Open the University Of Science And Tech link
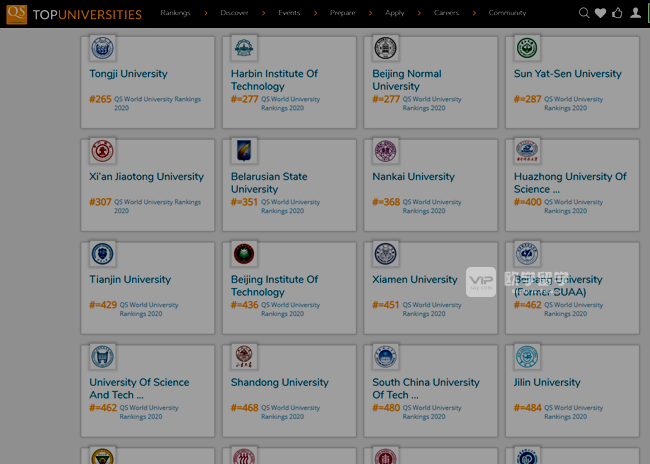The width and height of the screenshot is (650, 464). coord(139,389)
